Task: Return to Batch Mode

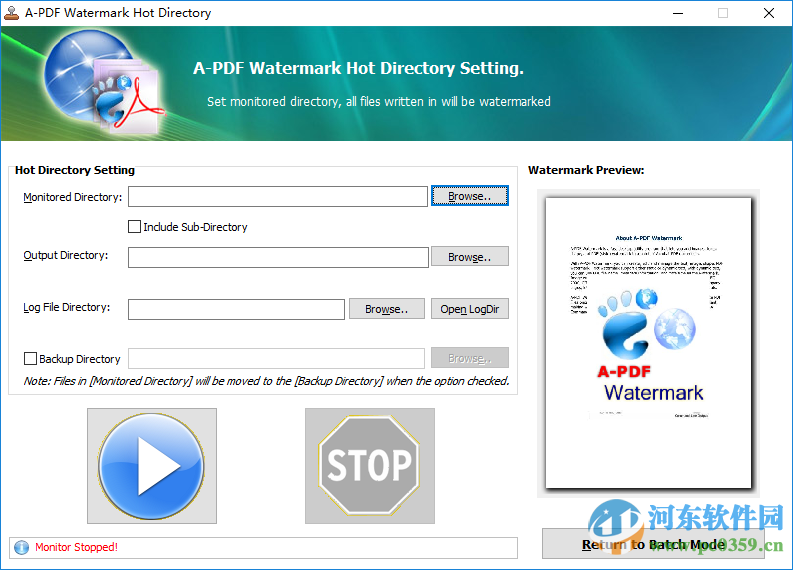Action: point(653,544)
